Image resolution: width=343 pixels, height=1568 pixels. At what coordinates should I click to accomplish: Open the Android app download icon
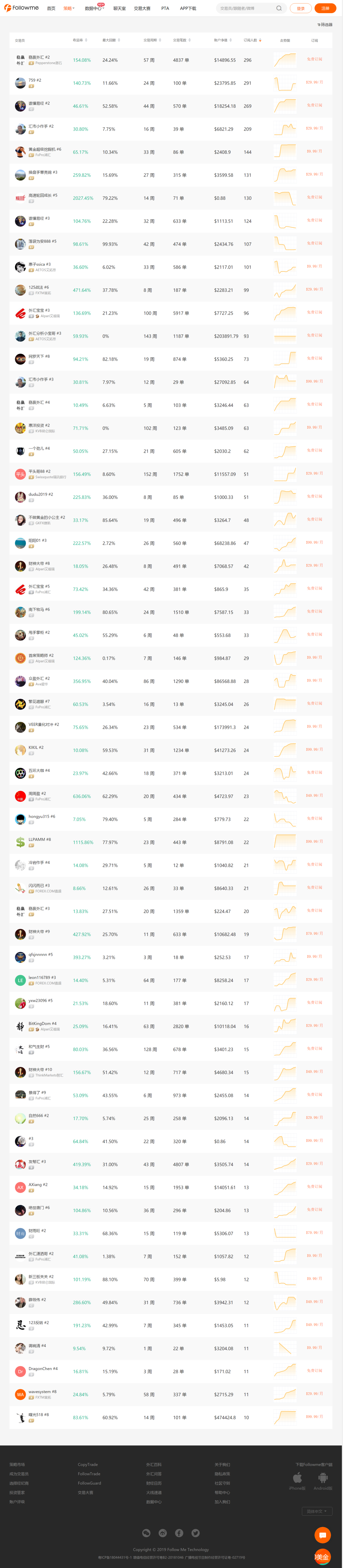click(323, 1478)
